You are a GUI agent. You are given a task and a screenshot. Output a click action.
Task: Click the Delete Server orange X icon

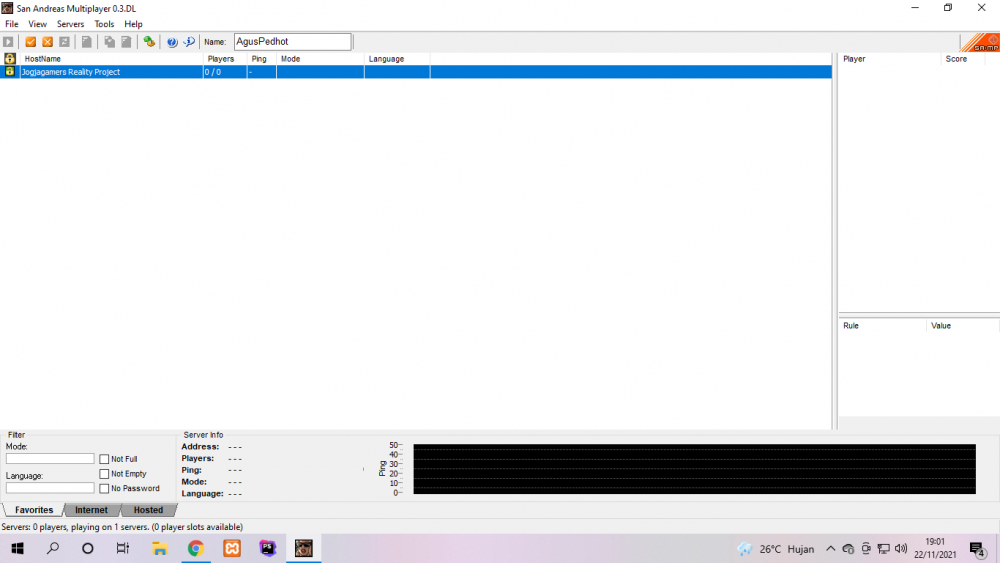(x=47, y=42)
